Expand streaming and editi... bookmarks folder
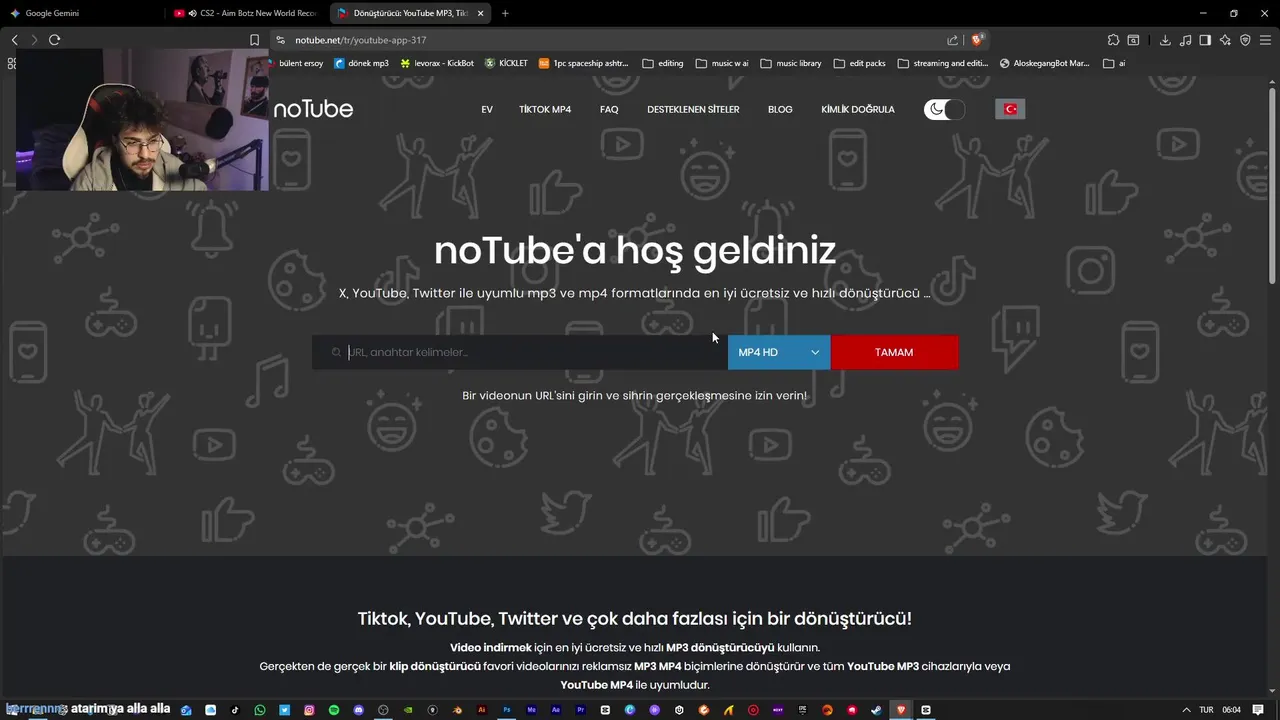This screenshot has width=1280, height=720. pos(943,63)
